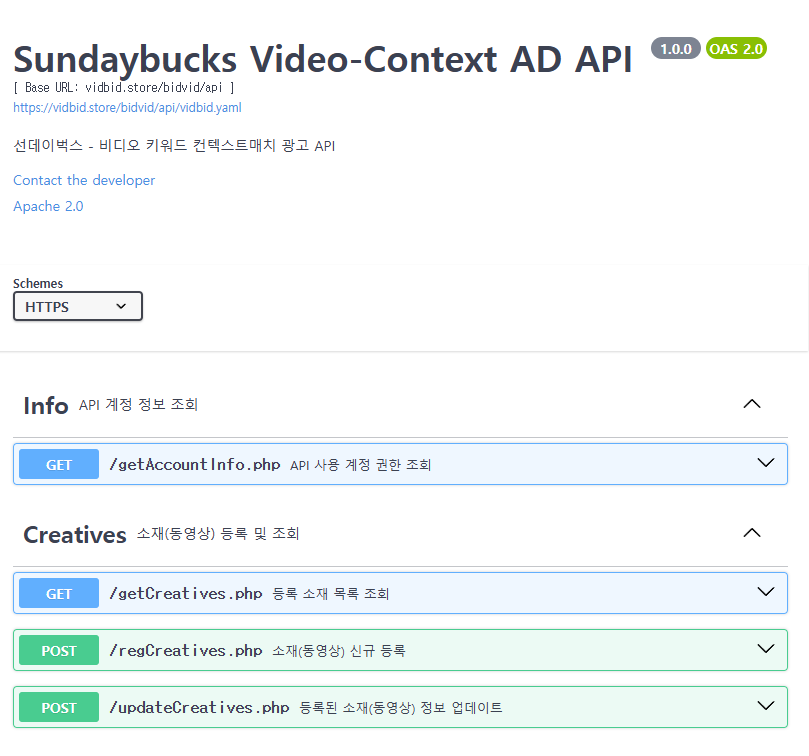Click the '소재(동영상) 신규 등록' description
The width and height of the screenshot is (809, 756).
pyautogui.click(x=338, y=651)
